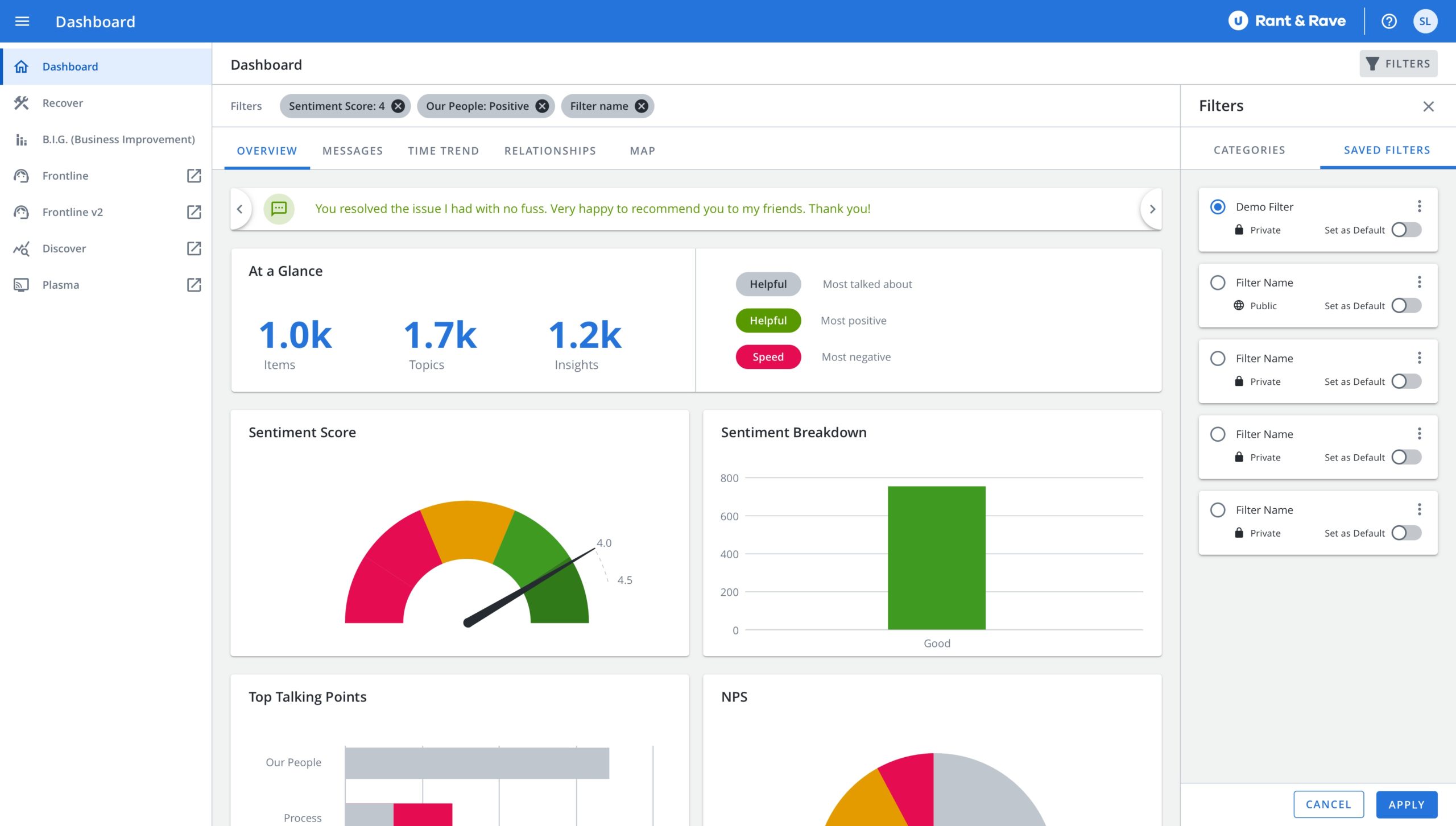The height and width of the screenshot is (826, 1456).
Task: Open Discover external link icon
Action: [x=194, y=248]
